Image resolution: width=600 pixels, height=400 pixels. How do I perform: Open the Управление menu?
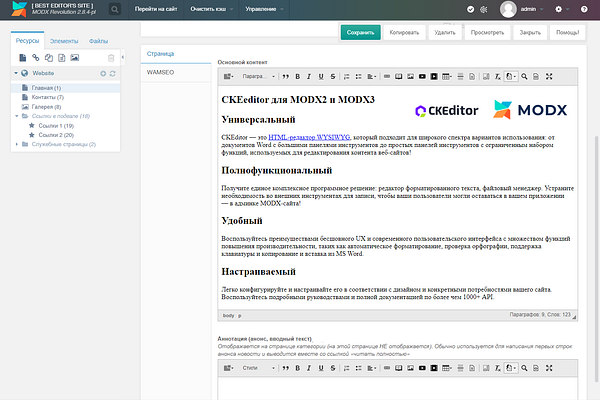(264, 9)
